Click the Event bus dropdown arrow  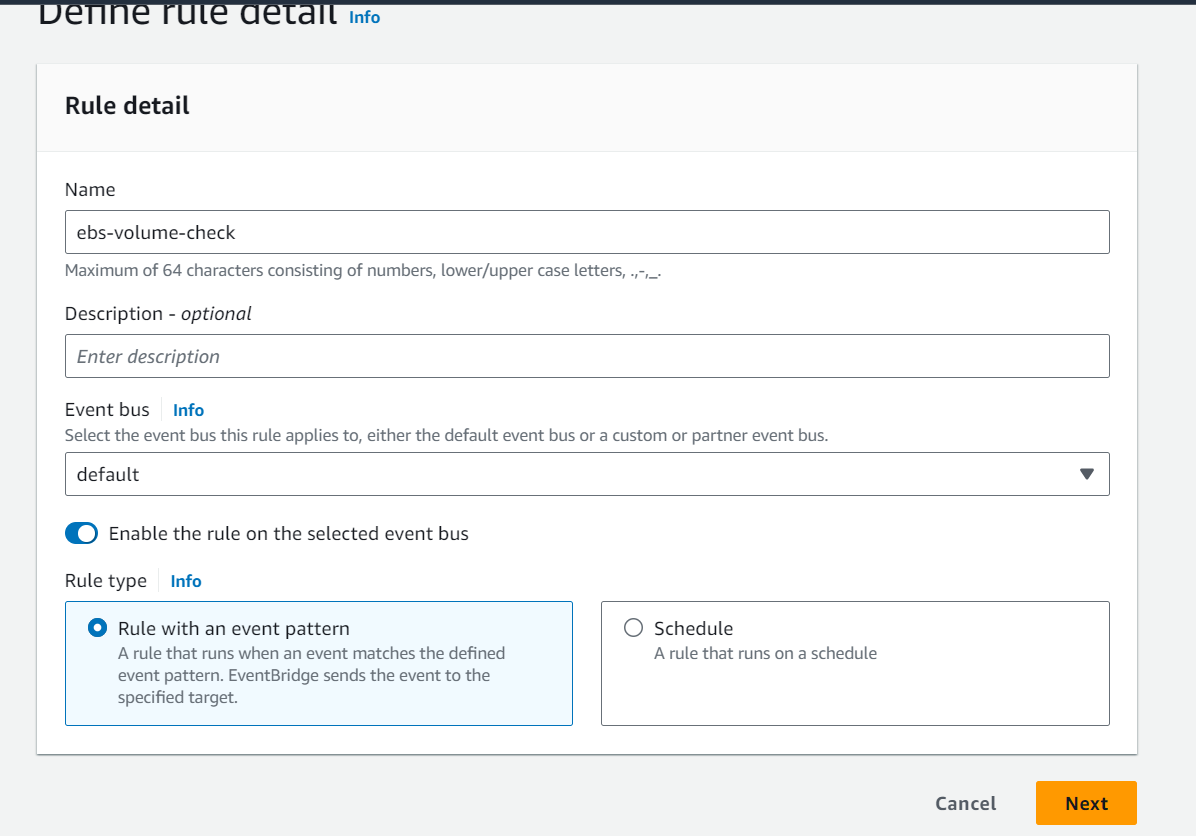pyautogui.click(x=1087, y=474)
